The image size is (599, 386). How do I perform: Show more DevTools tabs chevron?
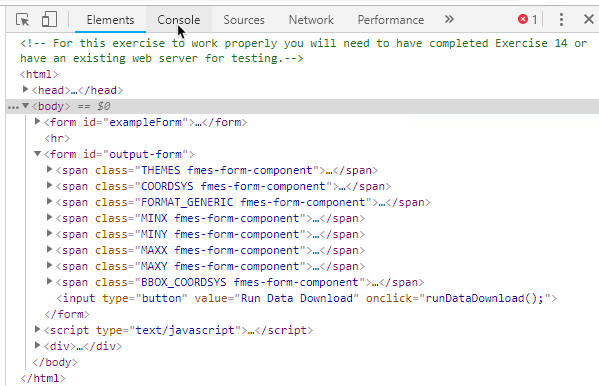pyautogui.click(x=449, y=19)
